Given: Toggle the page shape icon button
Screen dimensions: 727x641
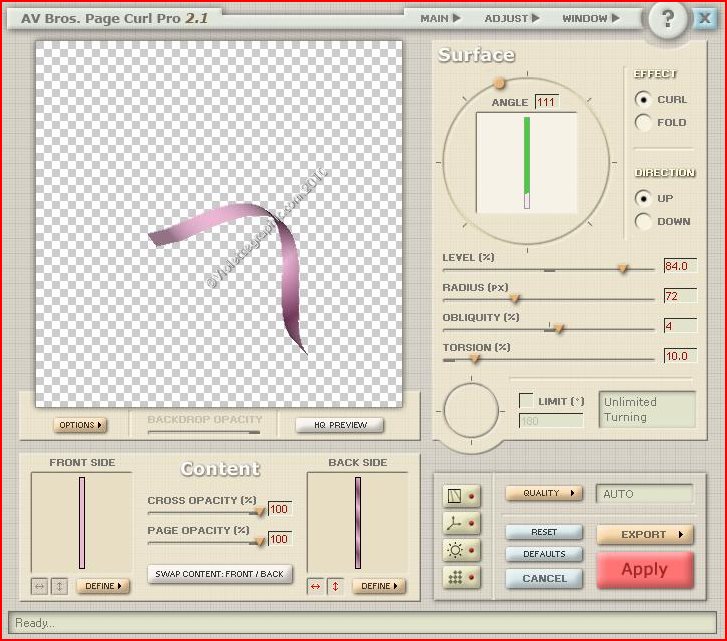Looking at the screenshot, I should pyautogui.click(x=454, y=495).
